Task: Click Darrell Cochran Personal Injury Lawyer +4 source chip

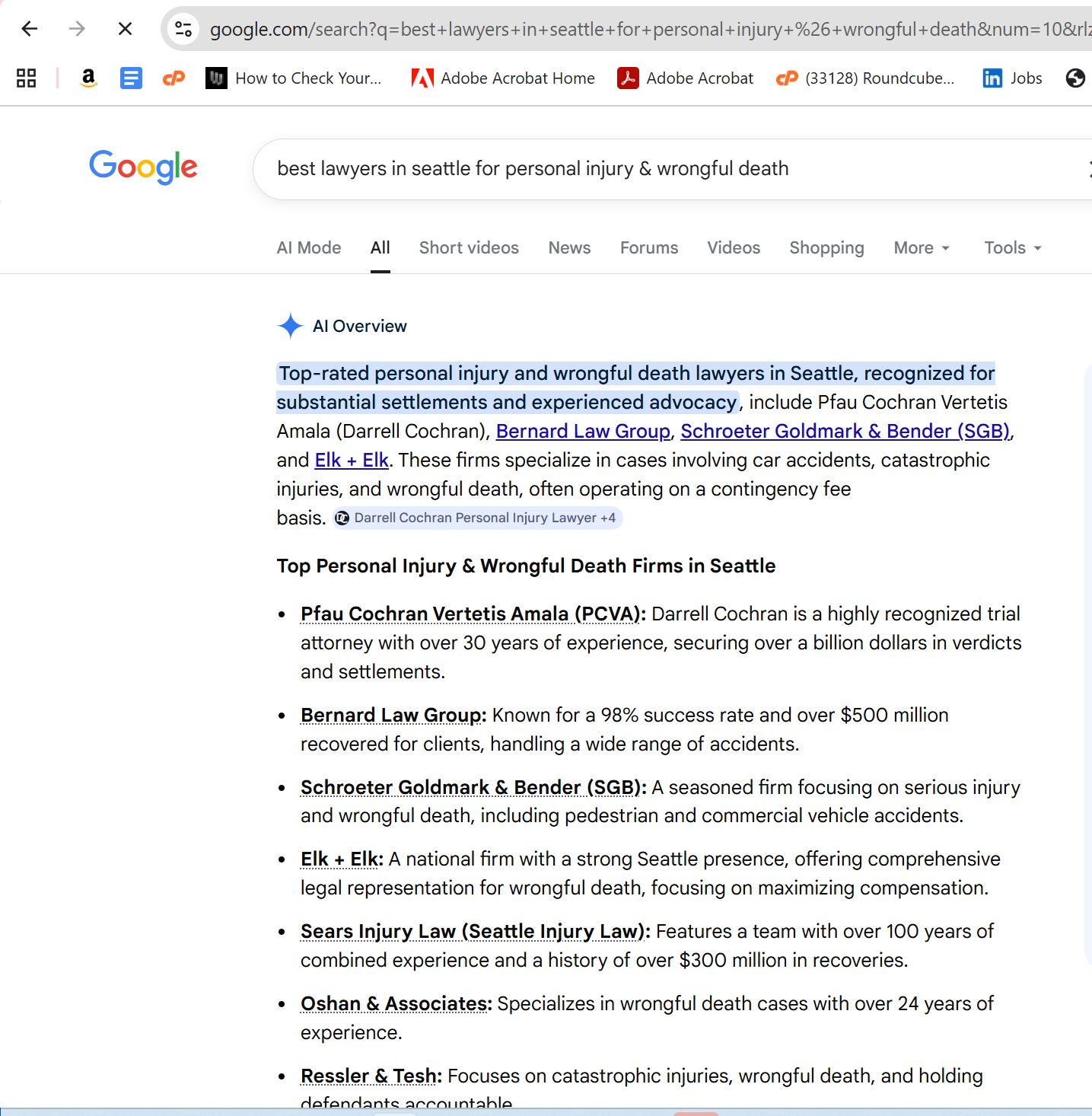Action: click(478, 518)
